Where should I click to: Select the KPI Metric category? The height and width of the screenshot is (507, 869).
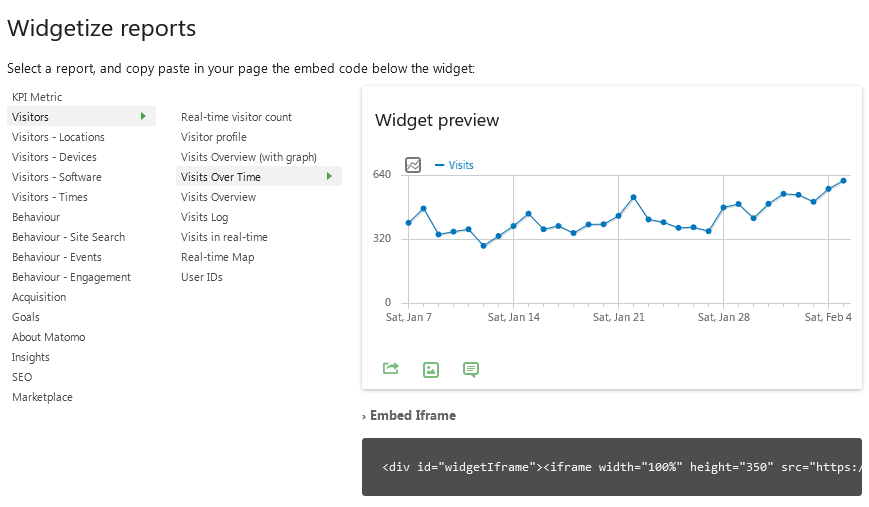(37, 97)
